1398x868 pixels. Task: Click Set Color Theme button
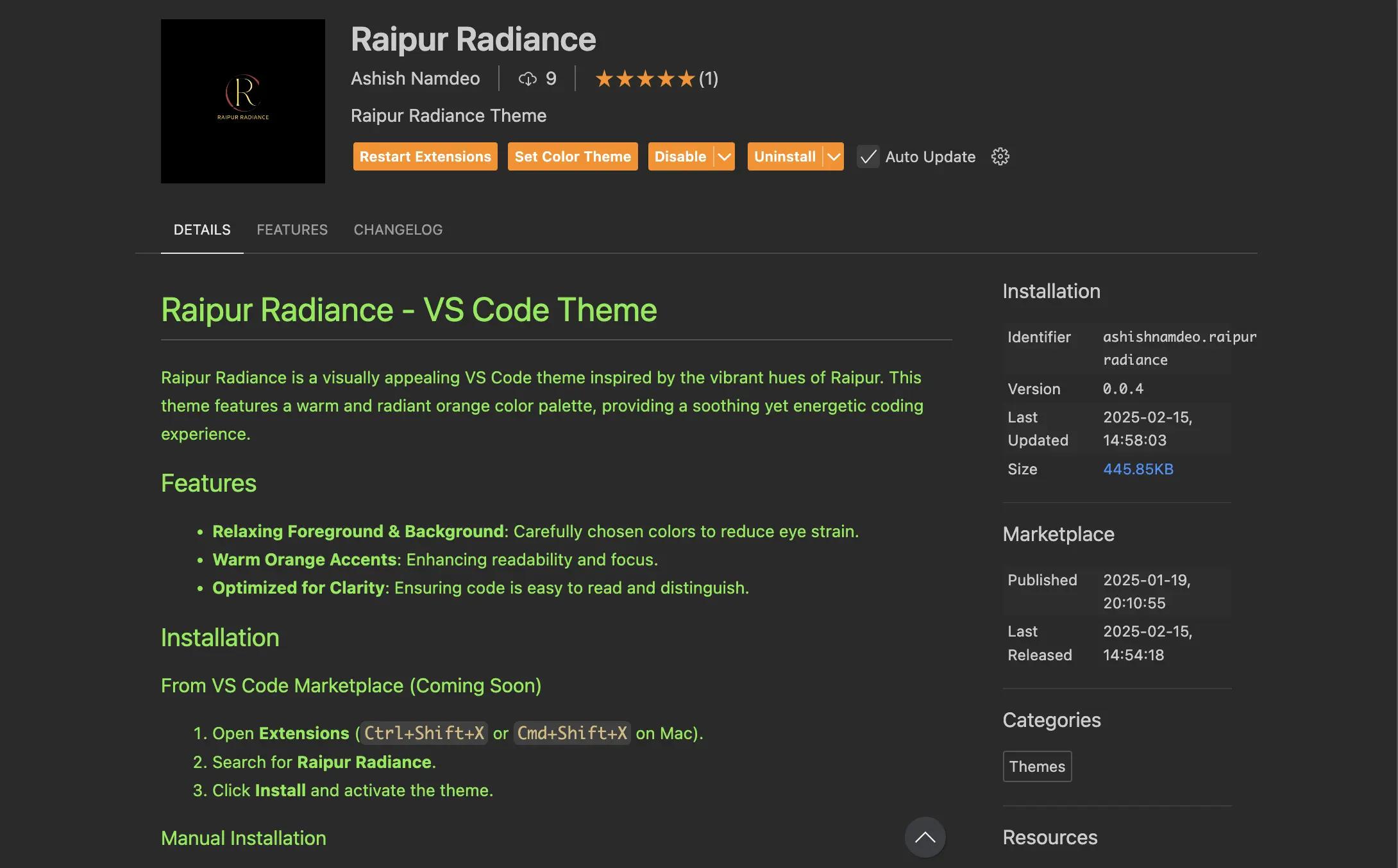pyautogui.click(x=573, y=156)
